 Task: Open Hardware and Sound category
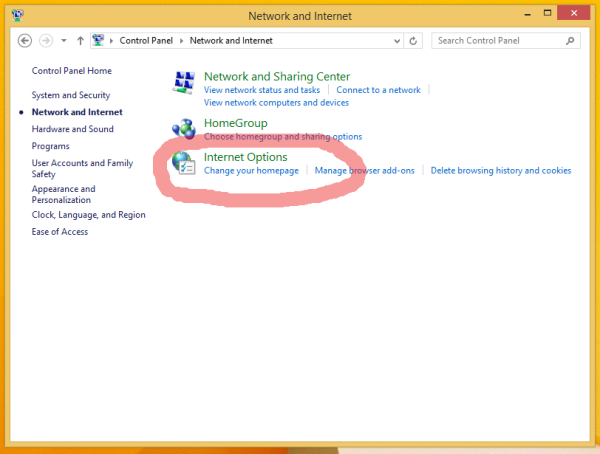[73, 129]
